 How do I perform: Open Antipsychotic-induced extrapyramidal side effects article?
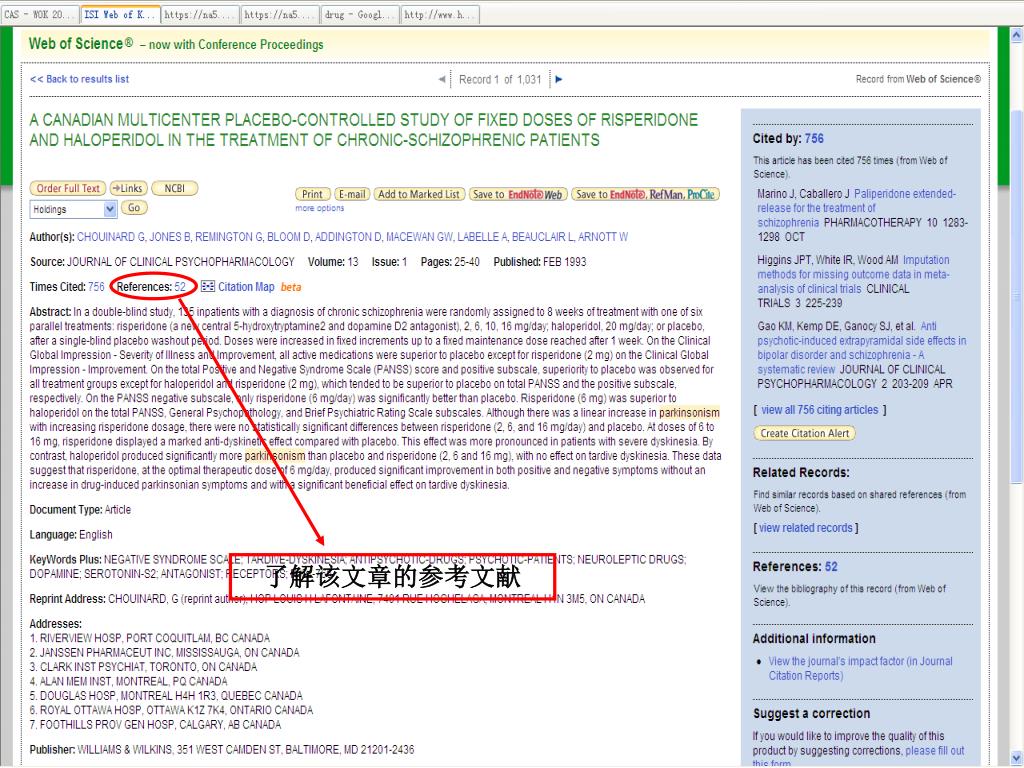pos(861,347)
